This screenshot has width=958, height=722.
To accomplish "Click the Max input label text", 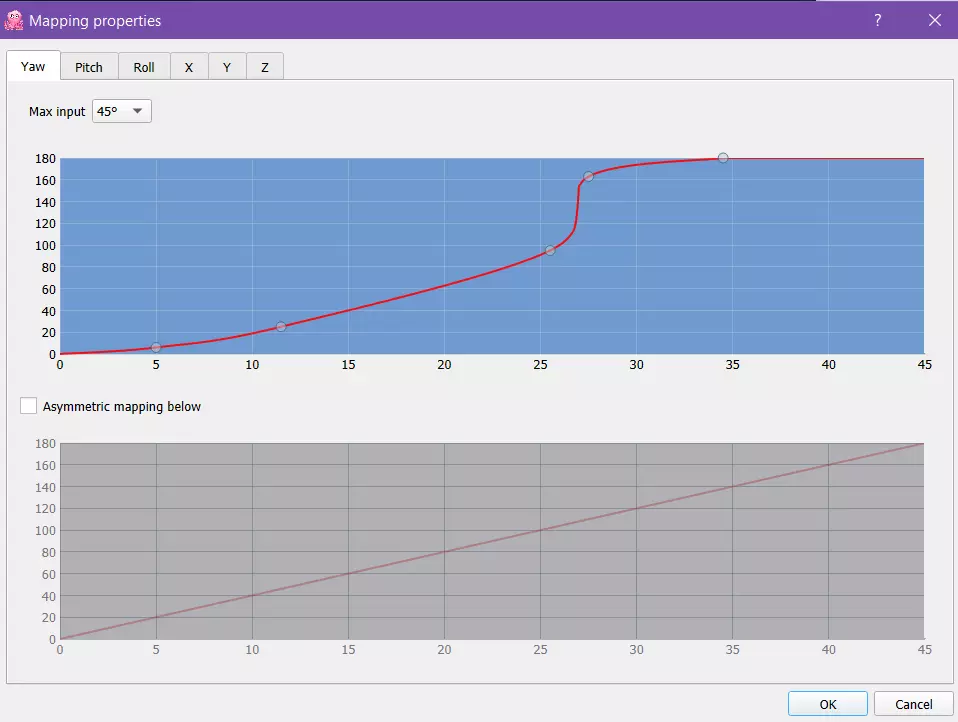I will click(x=57, y=111).
